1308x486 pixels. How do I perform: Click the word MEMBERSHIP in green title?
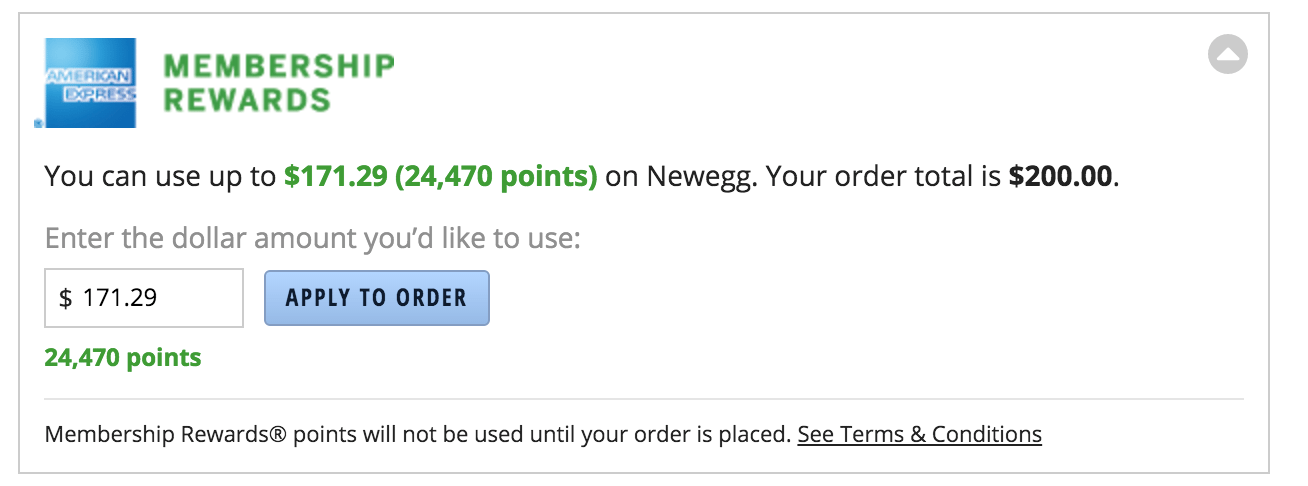pyautogui.click(x=279, y=66)
